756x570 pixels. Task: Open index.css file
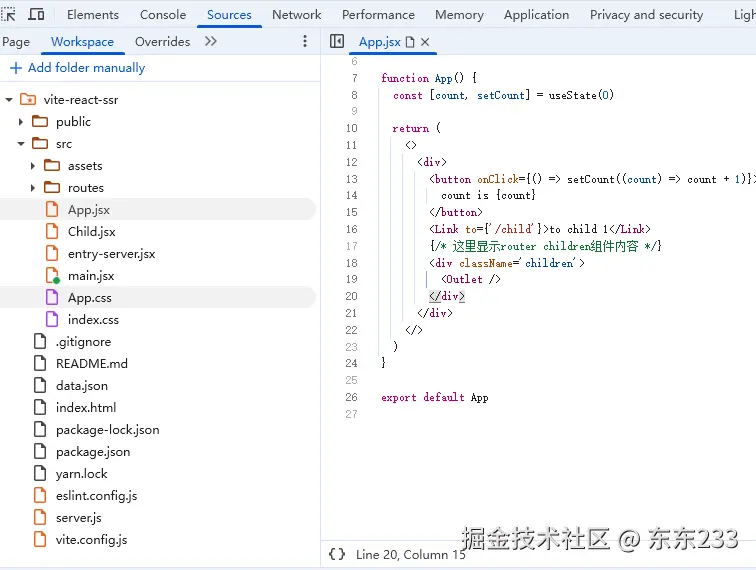tap(93, 320)
